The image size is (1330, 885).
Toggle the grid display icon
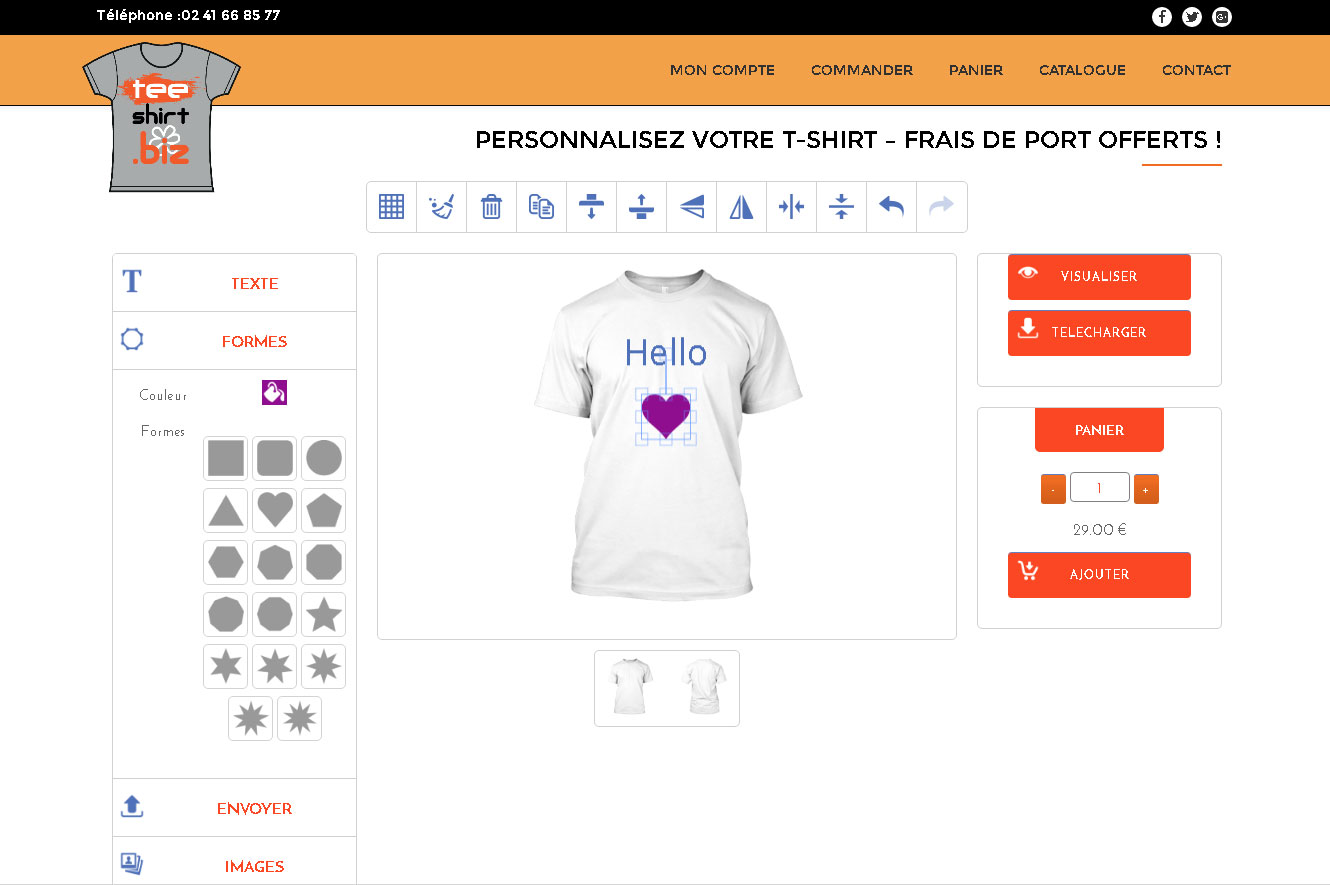pos(391,207)
